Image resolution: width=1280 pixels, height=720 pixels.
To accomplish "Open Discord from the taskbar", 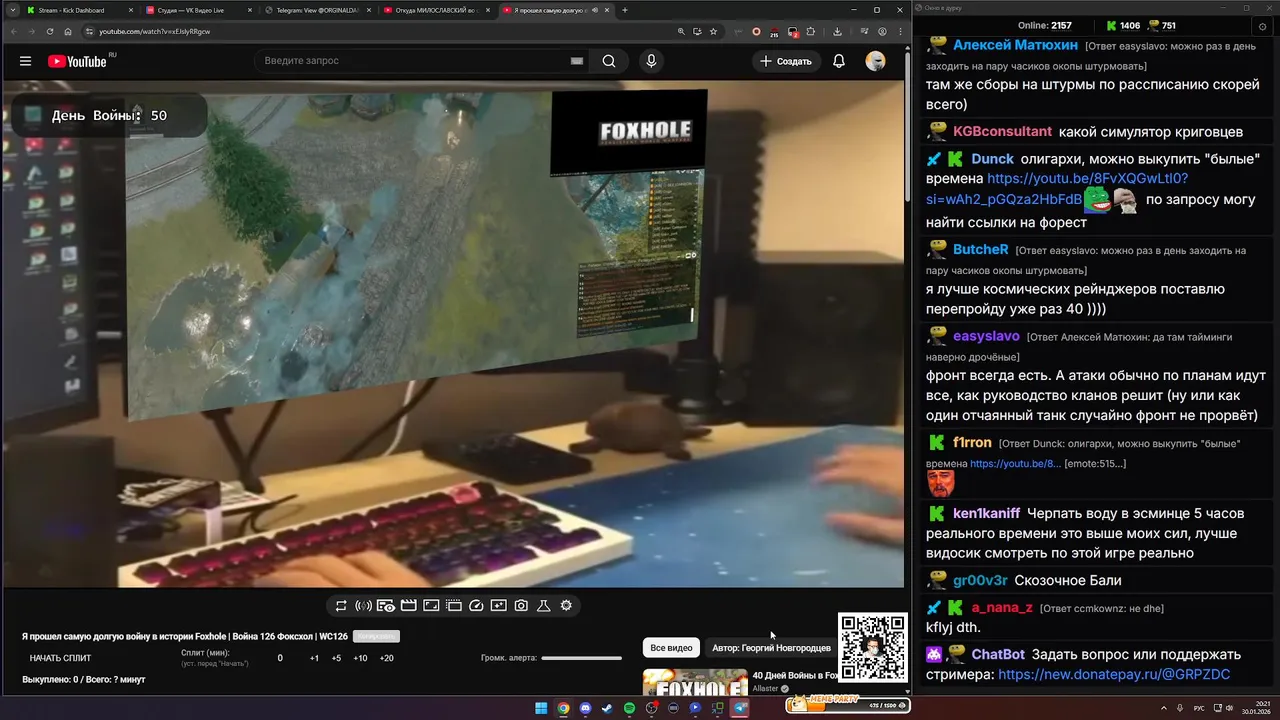I will (x=585, y=708).
